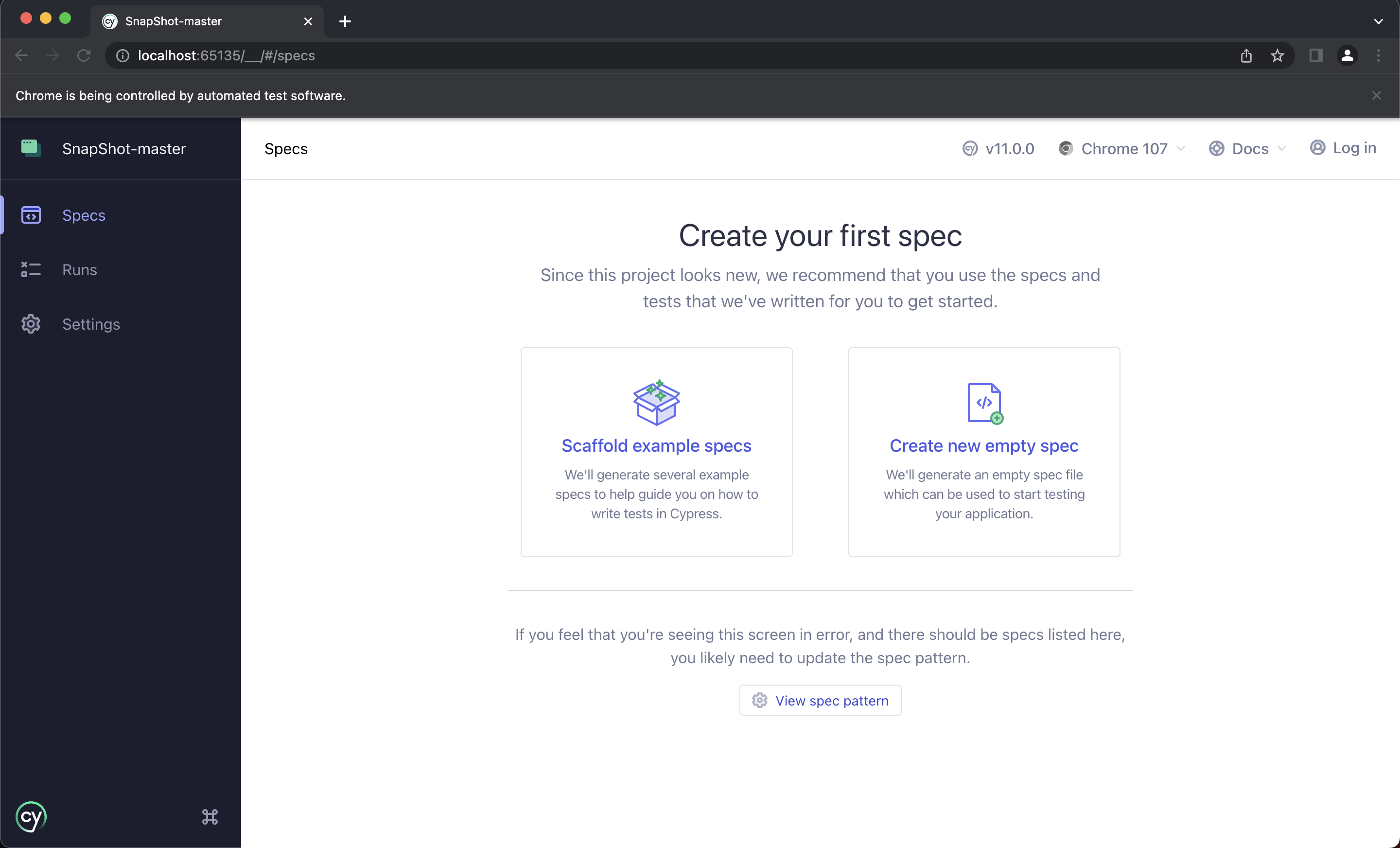Click the View spec pattern gear icon
Screen dimensions: 1400x848
tap(760, 700)
